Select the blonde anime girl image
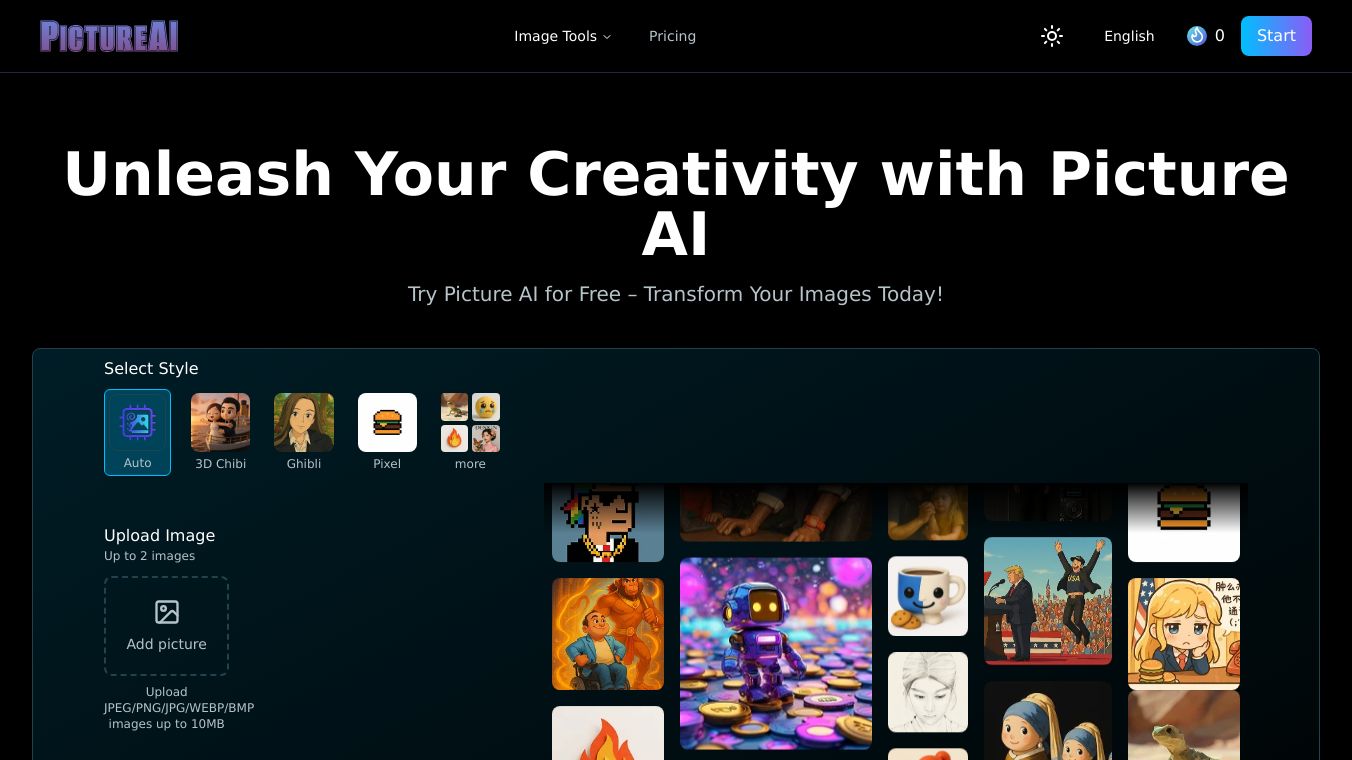This screenshot has width=1352, height=760. [x=1184, y=634]
